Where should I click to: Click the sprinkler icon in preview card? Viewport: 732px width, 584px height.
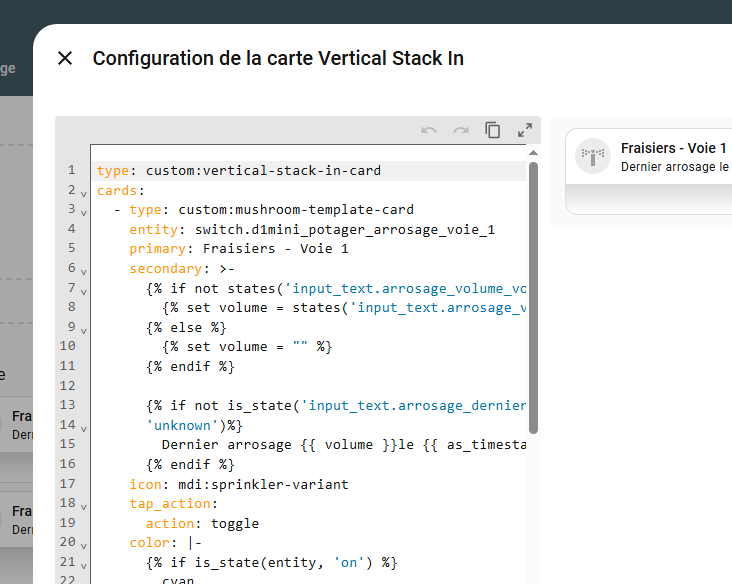click(x=593, y=155)
